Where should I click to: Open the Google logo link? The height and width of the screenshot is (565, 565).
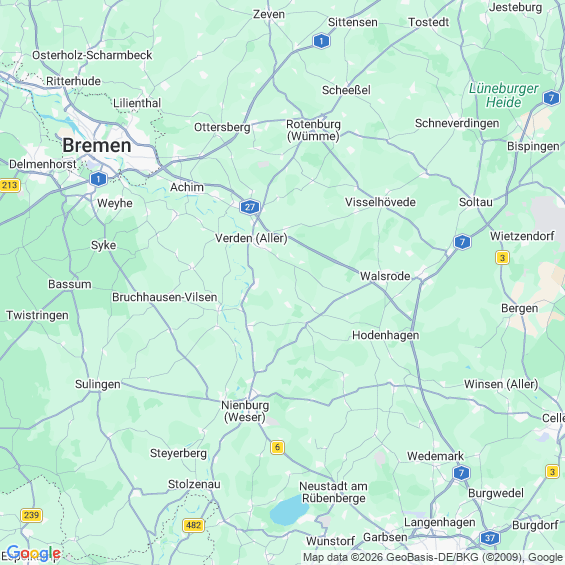tap(34, 553)
